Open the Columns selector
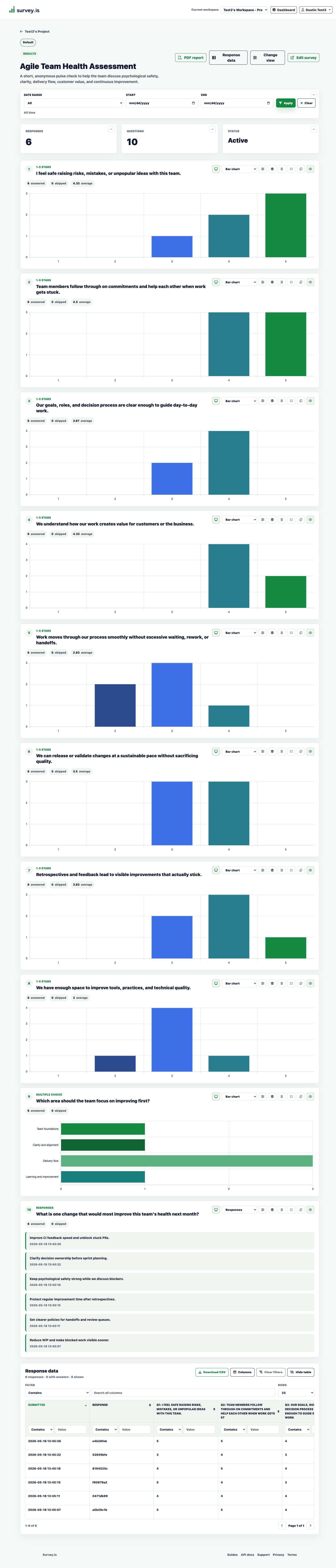Viewport: 336px width, 1568px height. pos(242,1372)
